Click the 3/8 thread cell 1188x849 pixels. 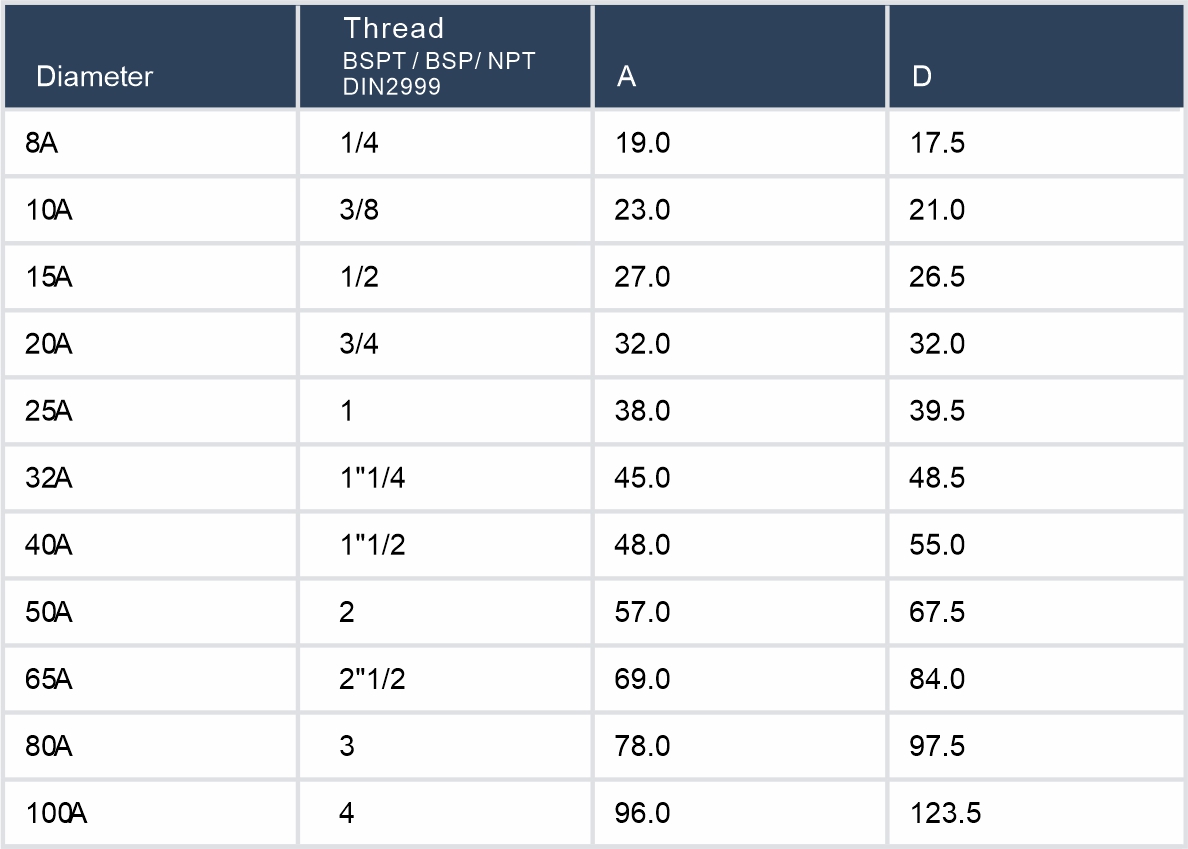360,210
